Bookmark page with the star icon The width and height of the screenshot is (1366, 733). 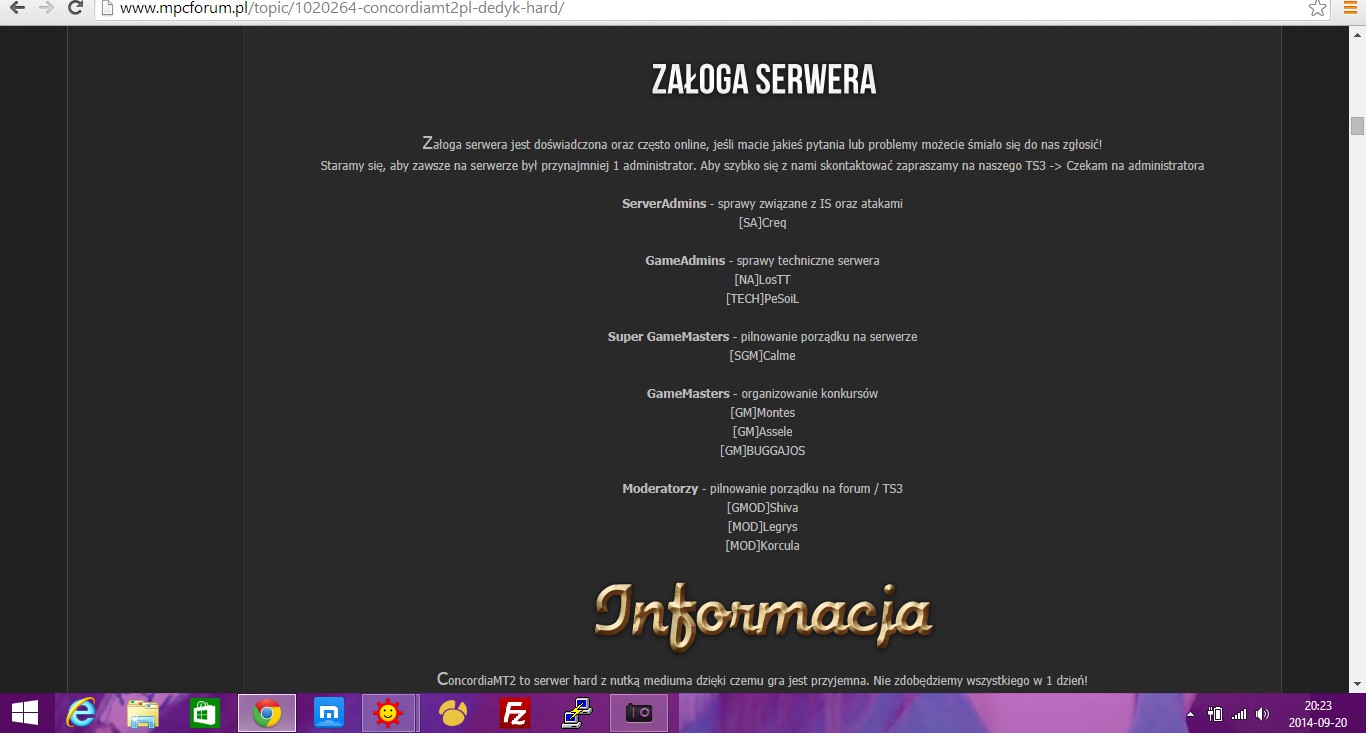point(1318,8)
